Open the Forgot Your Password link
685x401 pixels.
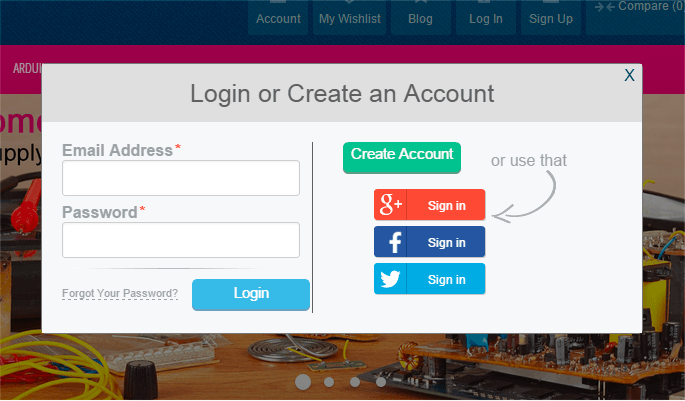tap(120, 293)
